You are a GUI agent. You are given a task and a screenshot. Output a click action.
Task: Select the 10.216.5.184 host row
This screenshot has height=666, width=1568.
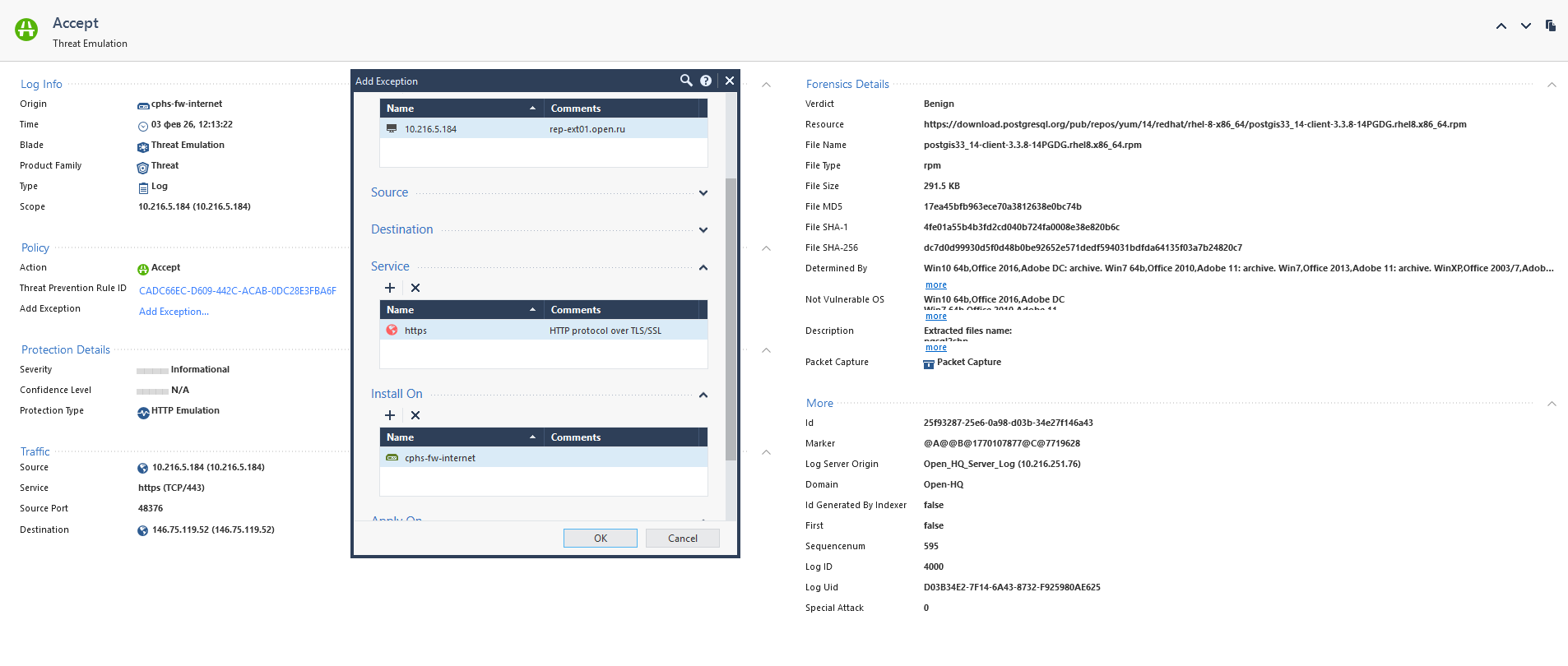[544, 128]
